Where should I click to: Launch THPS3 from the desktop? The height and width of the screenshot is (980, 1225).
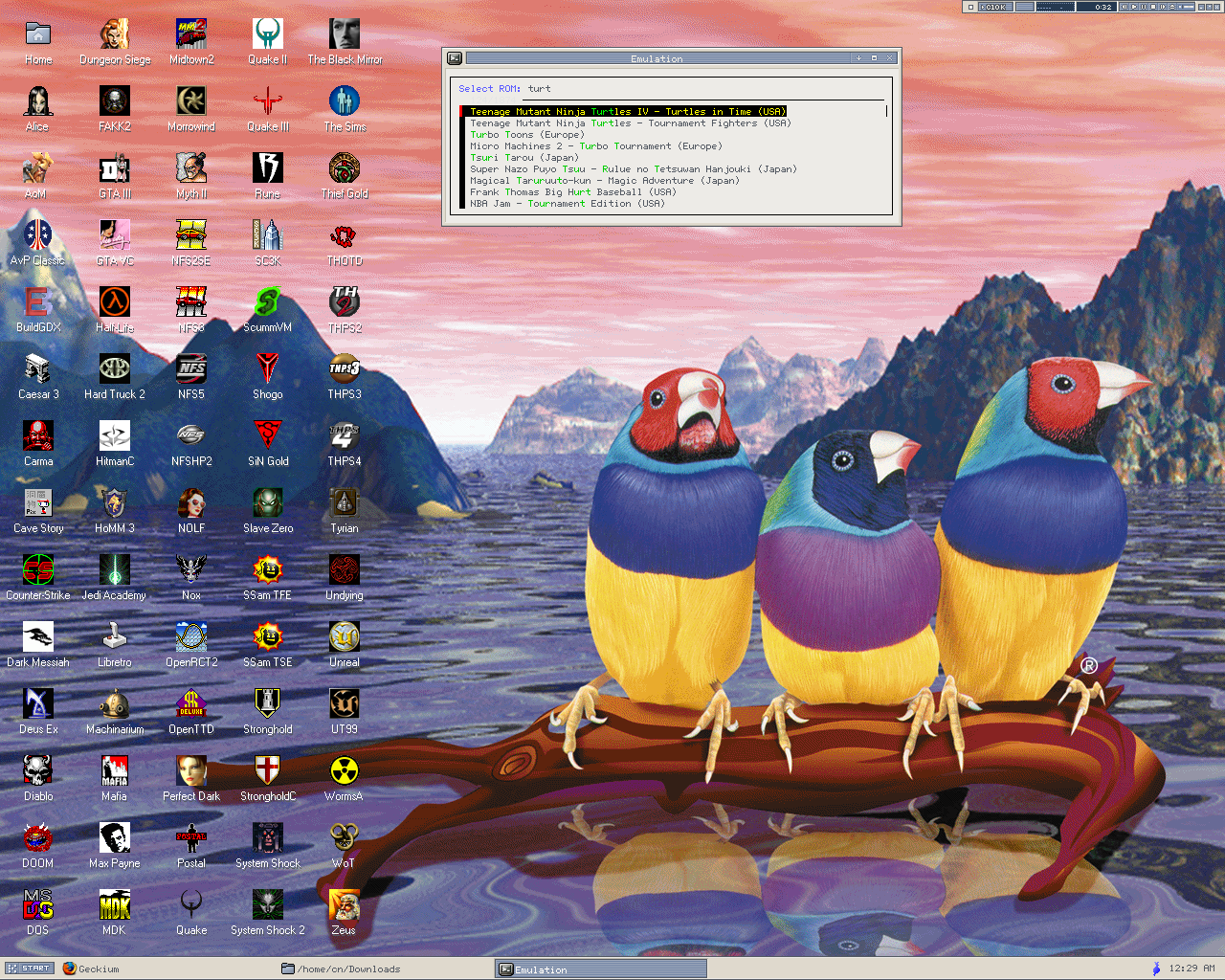pos(345,375)
